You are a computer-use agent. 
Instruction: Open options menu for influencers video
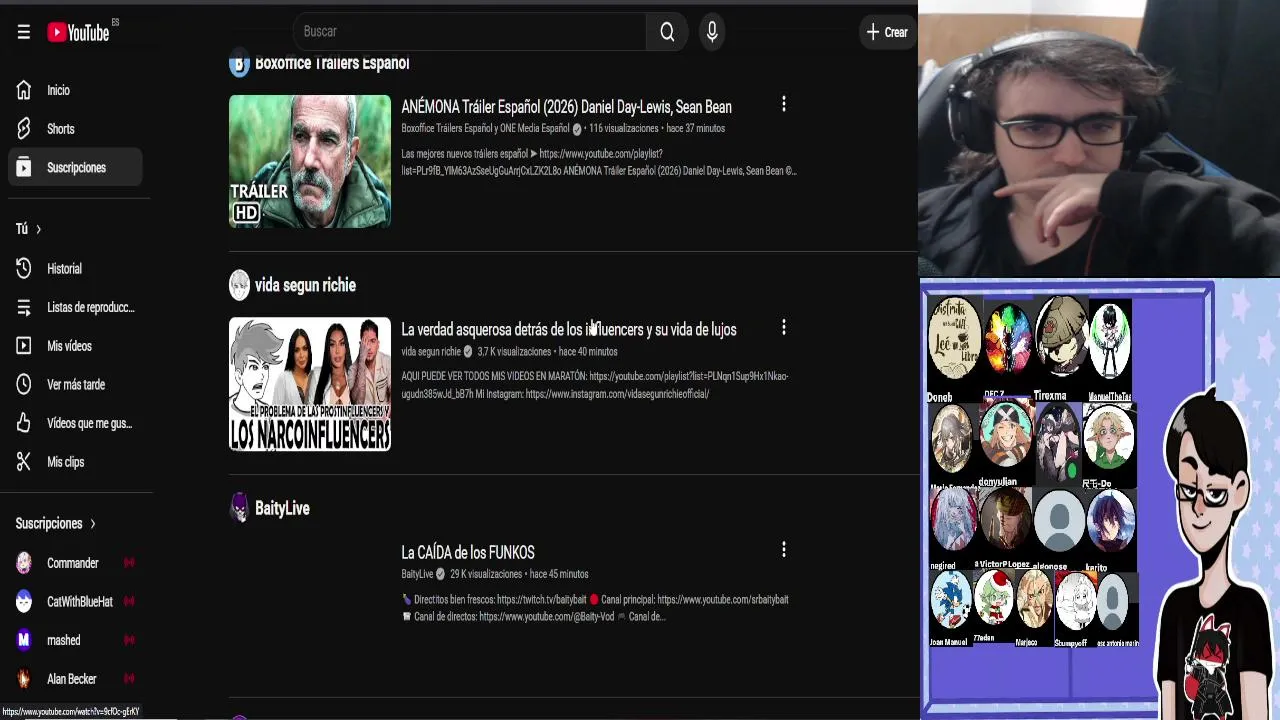click(x=784, y=327)
